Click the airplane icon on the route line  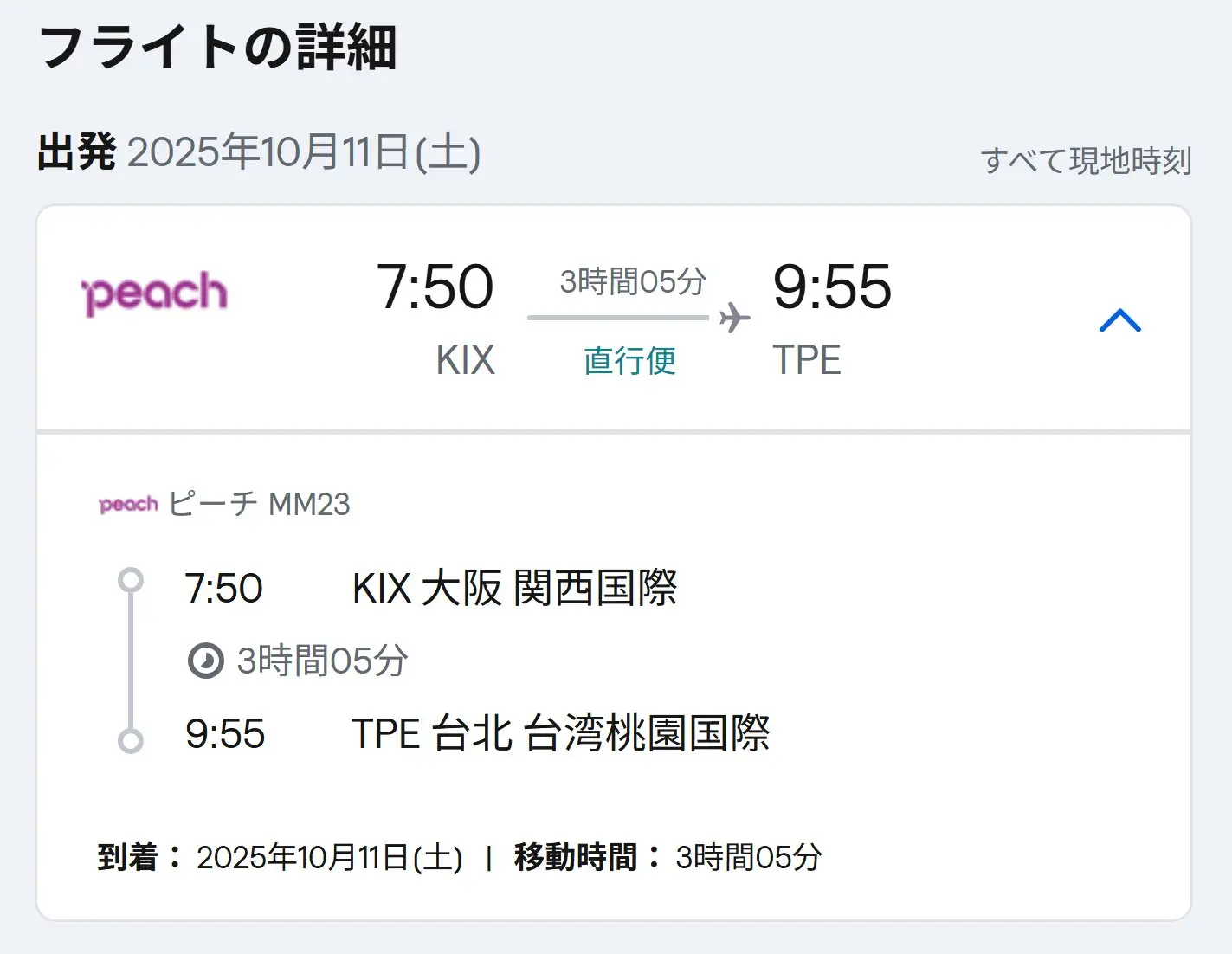click(x=734, y=318)
